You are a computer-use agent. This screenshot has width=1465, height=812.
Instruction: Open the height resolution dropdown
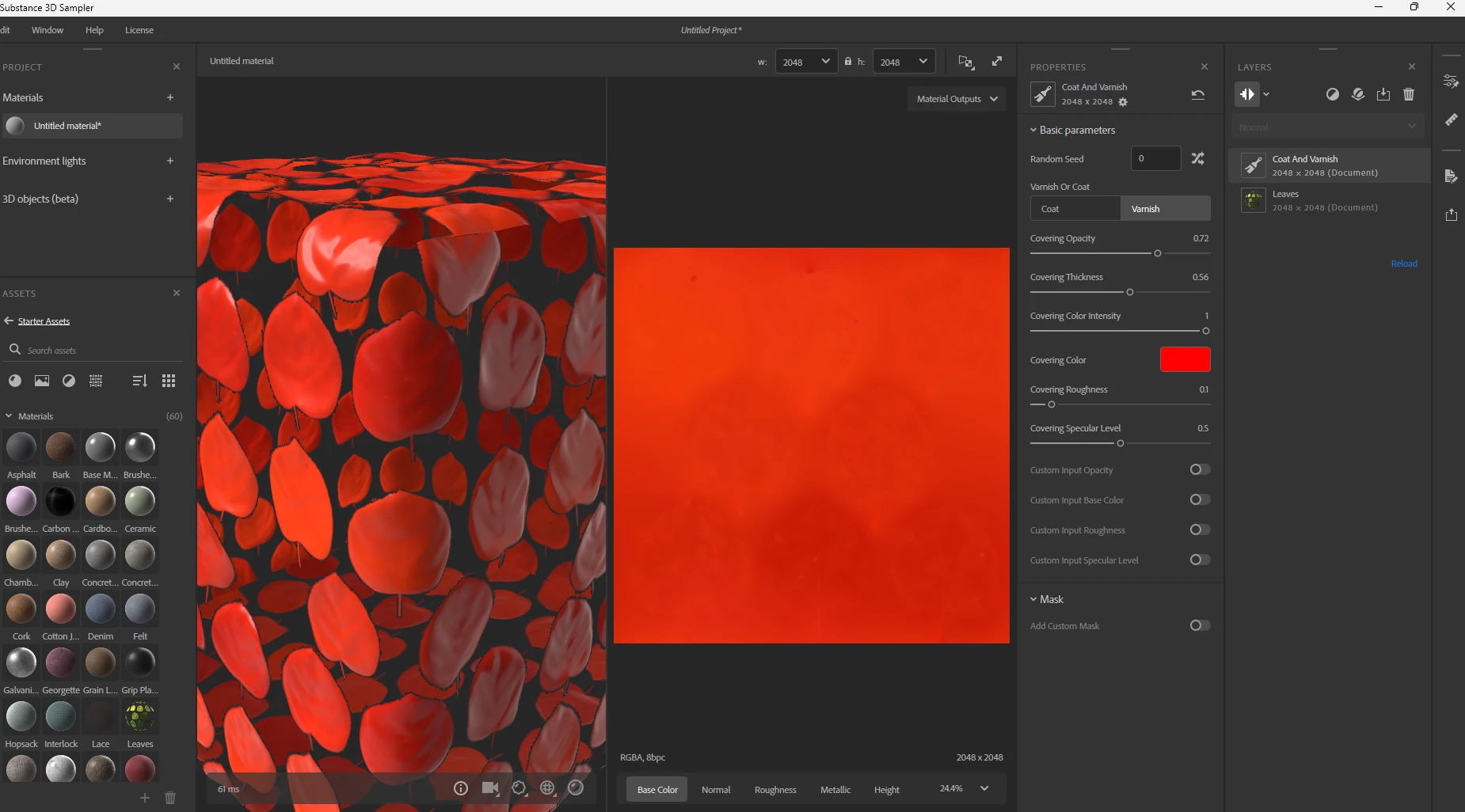coord(904,62)
